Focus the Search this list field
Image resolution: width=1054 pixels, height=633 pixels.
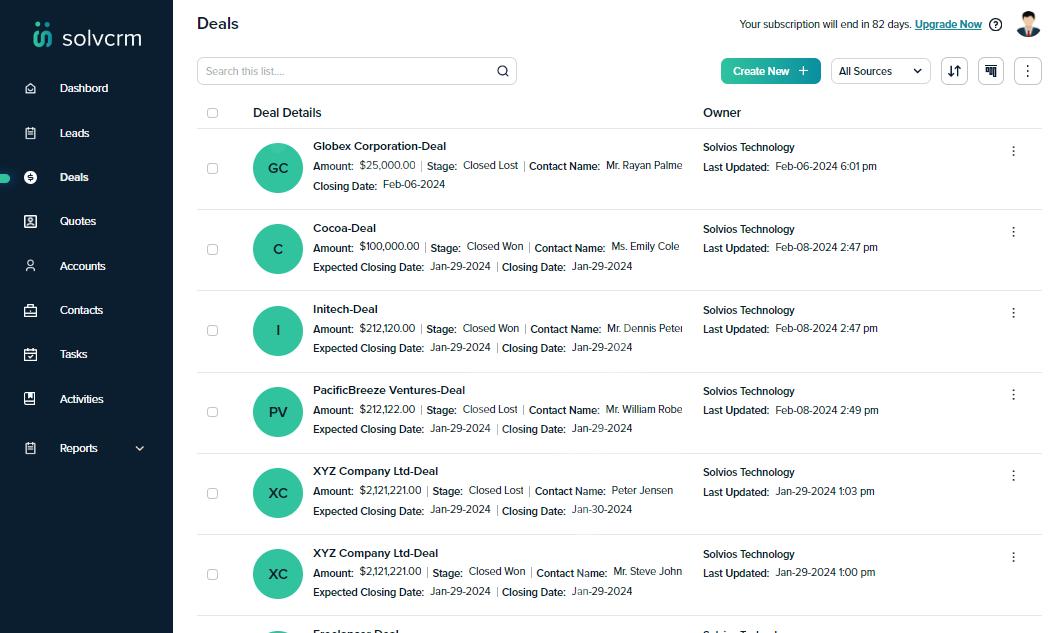pos(357,71)
